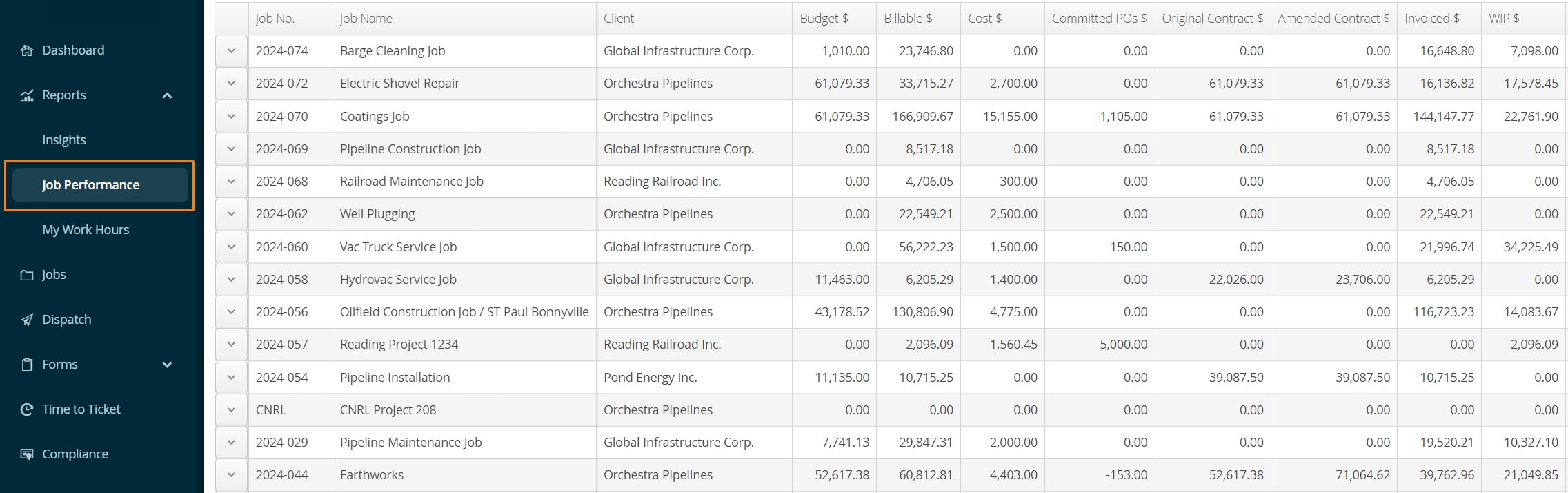Image resolution: width=1568 pixels, height=493 pixels.
Task: Expand the Hydrovac Service Job row
Action: [231, 280]
